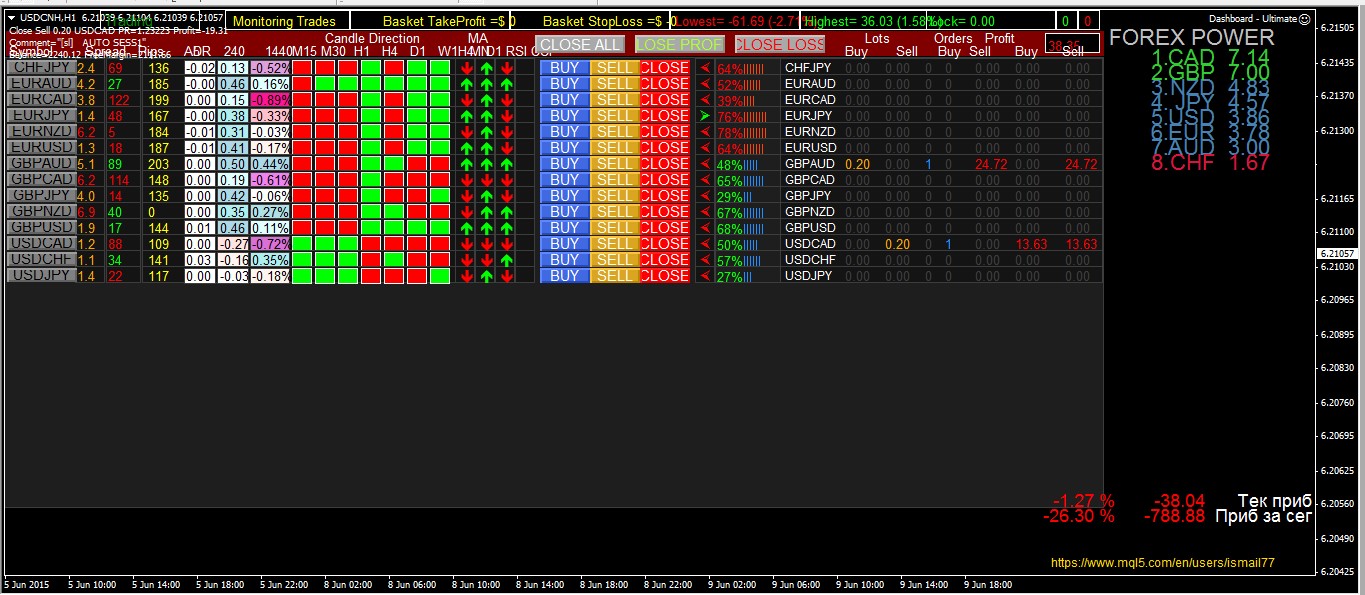1365x595 pixels.
Task: Click BUY in the CHFJPY row
Action: [x=565, y=68]
